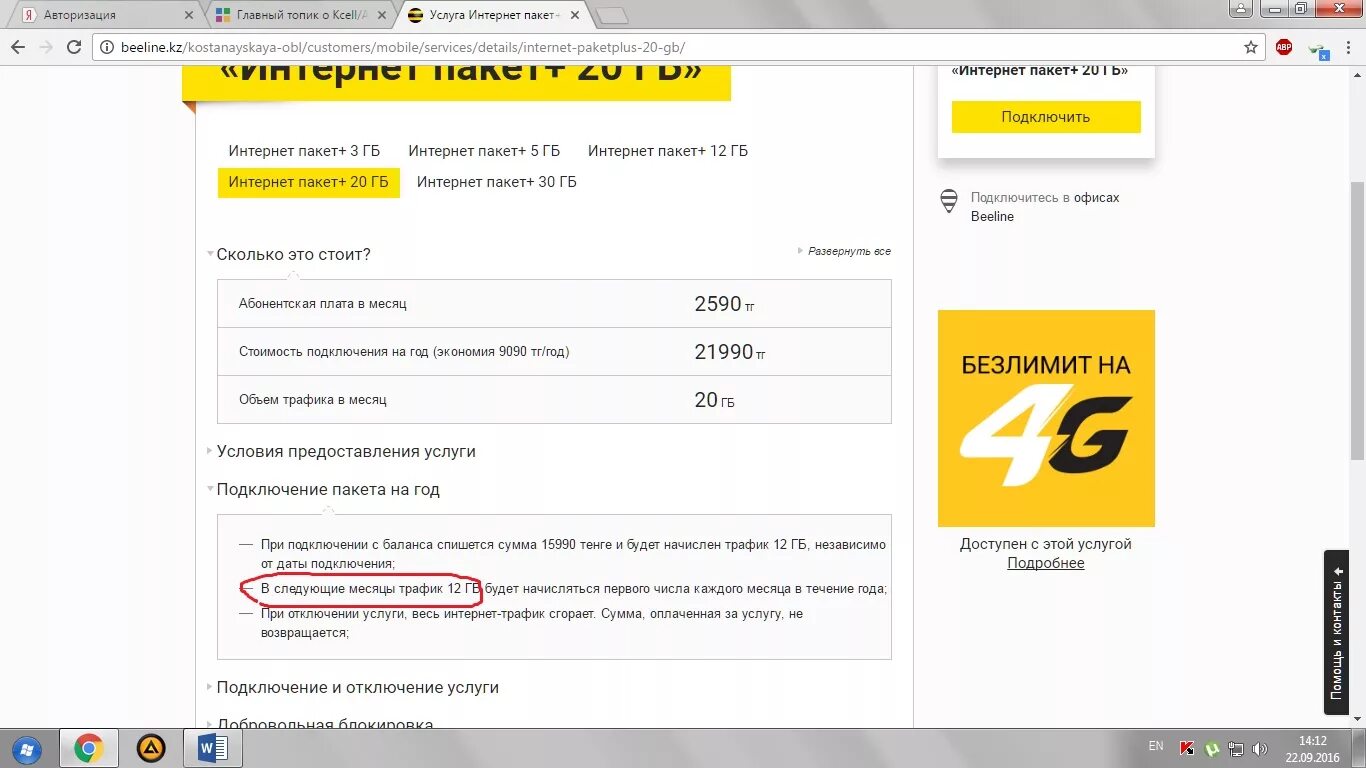Expand Добровольная блокировка section
Image resolution: width=1366 pixels, height=768 pixels.
tap(325, 722)
